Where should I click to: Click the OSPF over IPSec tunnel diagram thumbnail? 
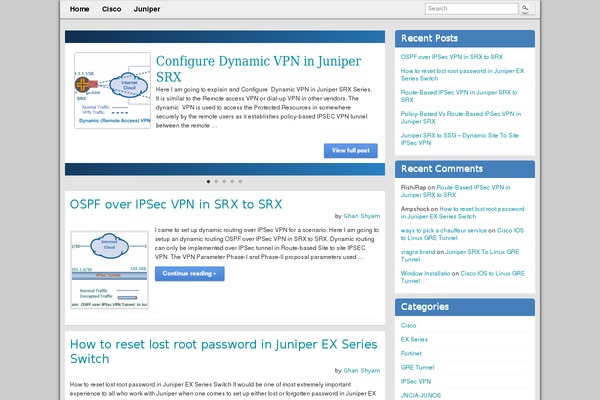click(109, 270)
